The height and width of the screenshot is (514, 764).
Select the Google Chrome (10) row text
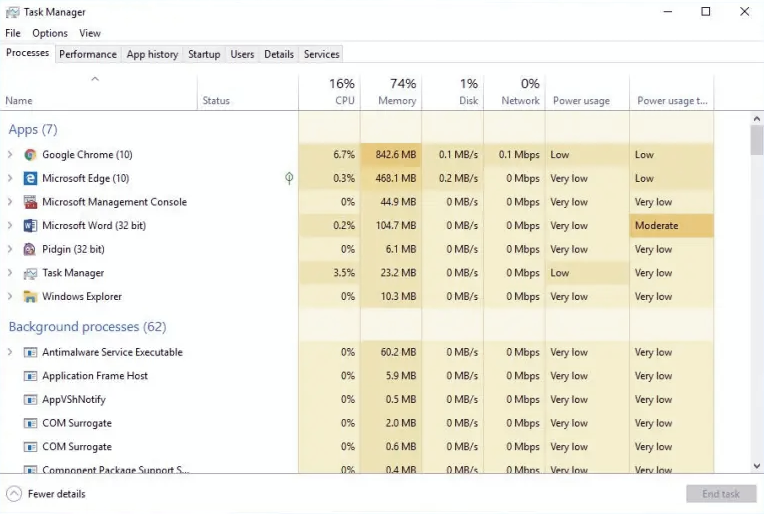coord(87,154)
